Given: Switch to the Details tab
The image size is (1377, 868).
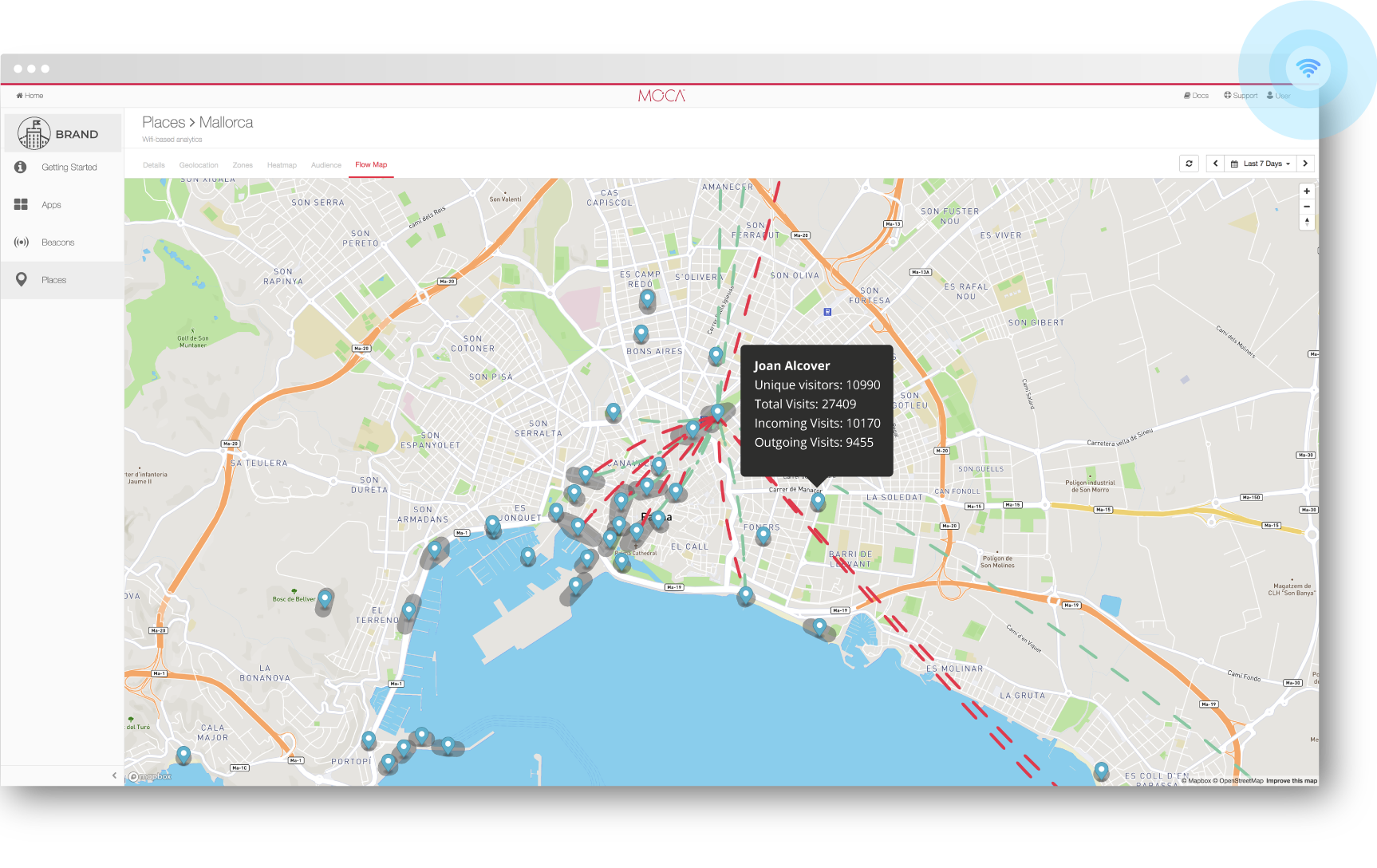Looking at the screenshot, I should (154, 165).
